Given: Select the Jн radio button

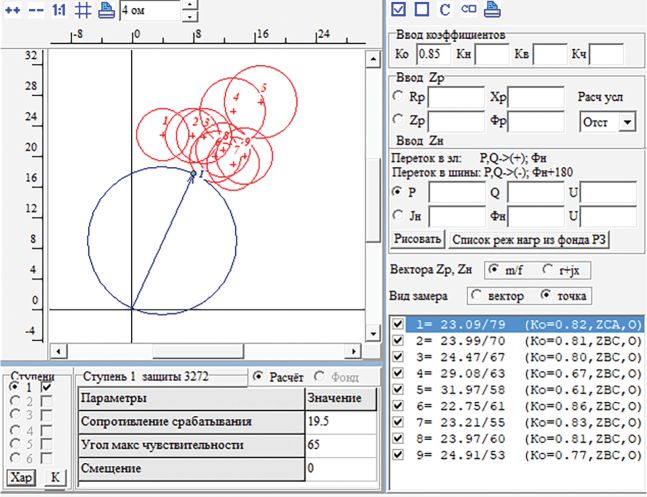Looking at the screenshot, I should 398,215.
